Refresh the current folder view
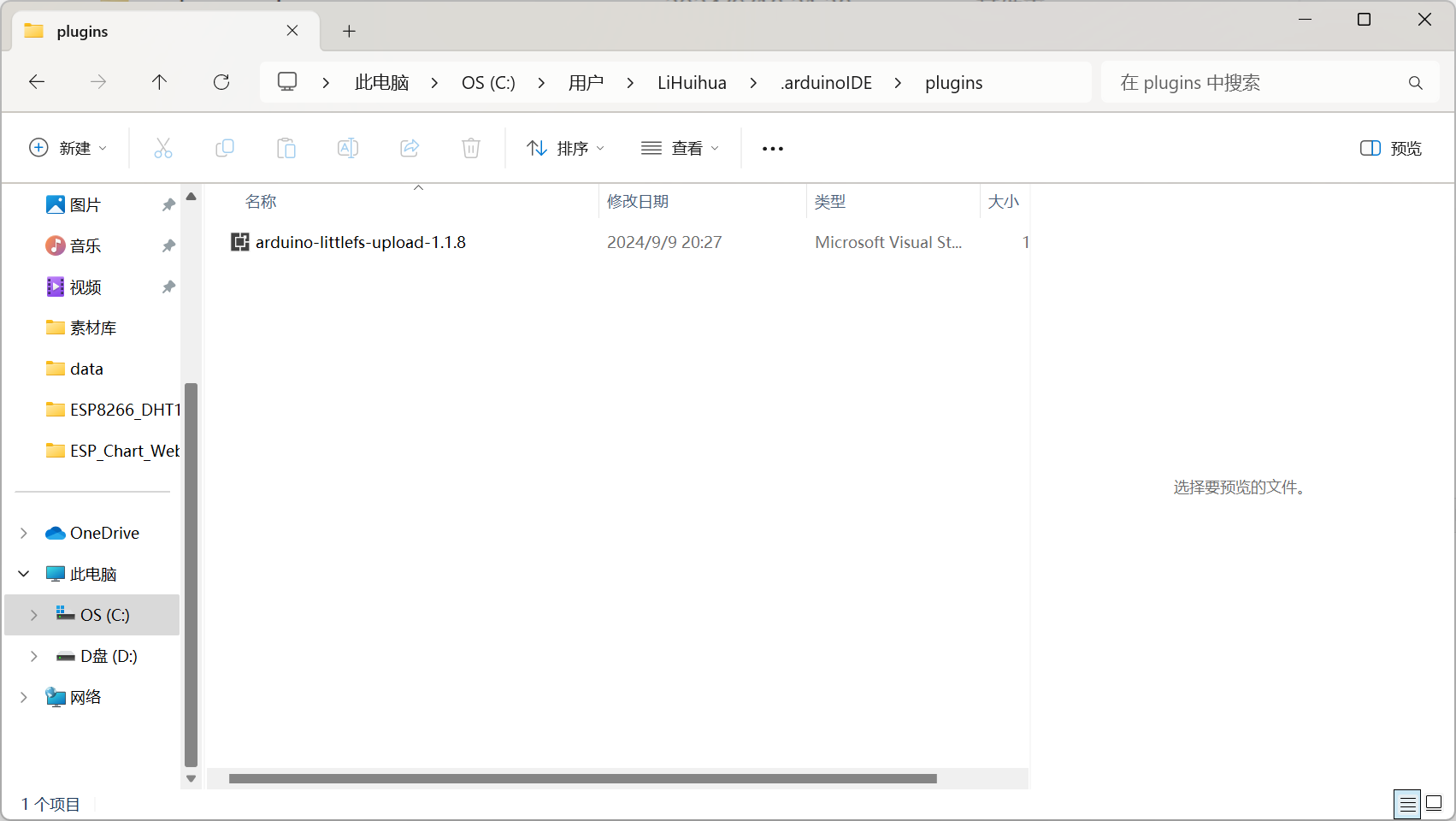The height and width of the screenshot is (821, 1456). tap(221, 82)
